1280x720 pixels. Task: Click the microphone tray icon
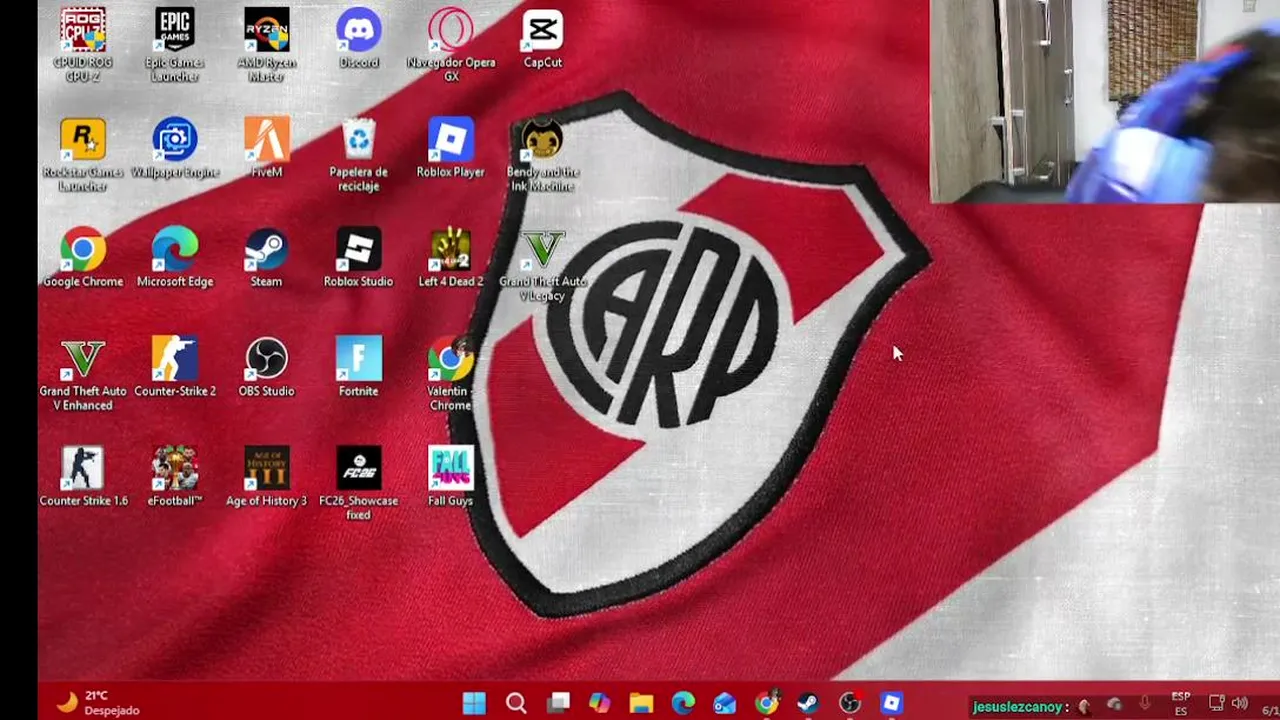coord(1145,704)
